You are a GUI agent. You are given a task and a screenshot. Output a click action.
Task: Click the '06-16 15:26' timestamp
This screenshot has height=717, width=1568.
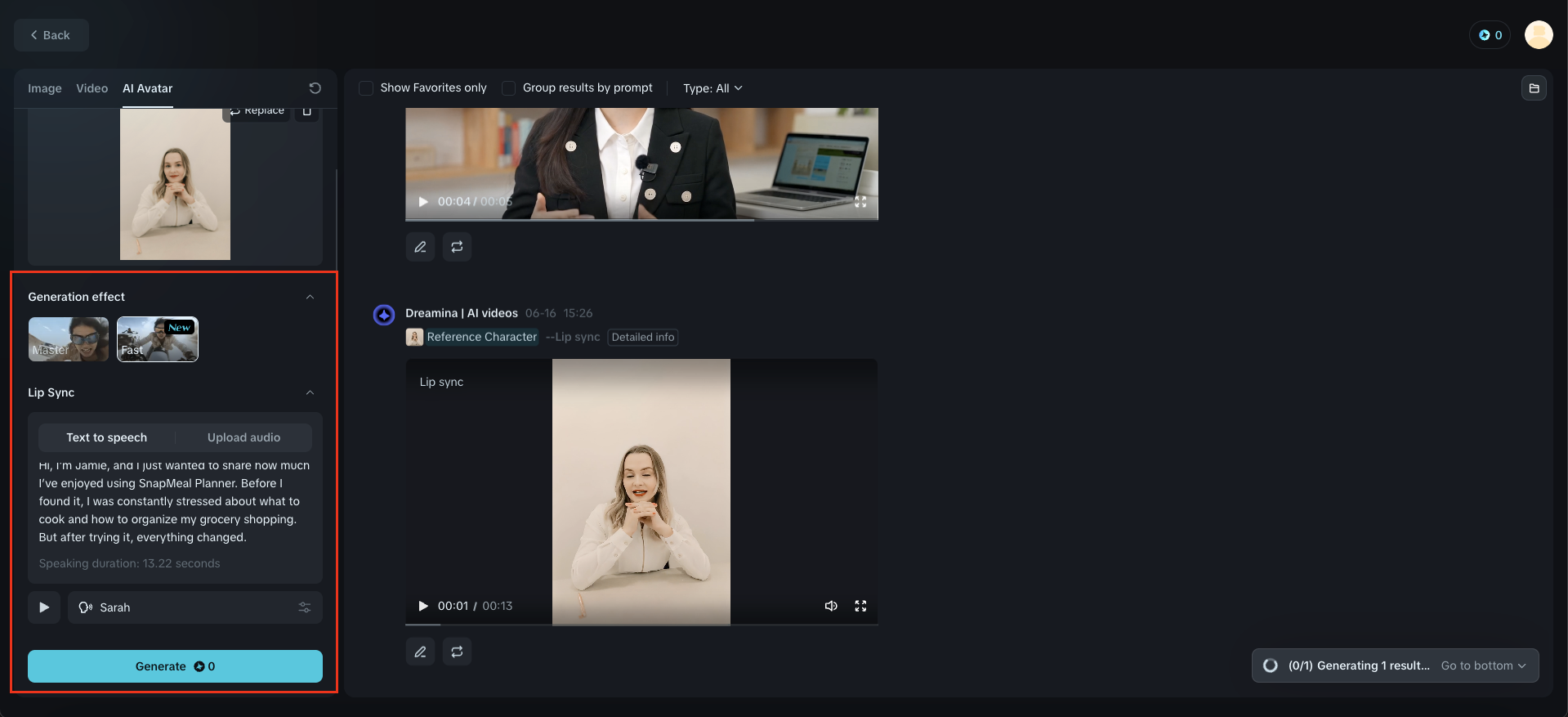point(559,313)
